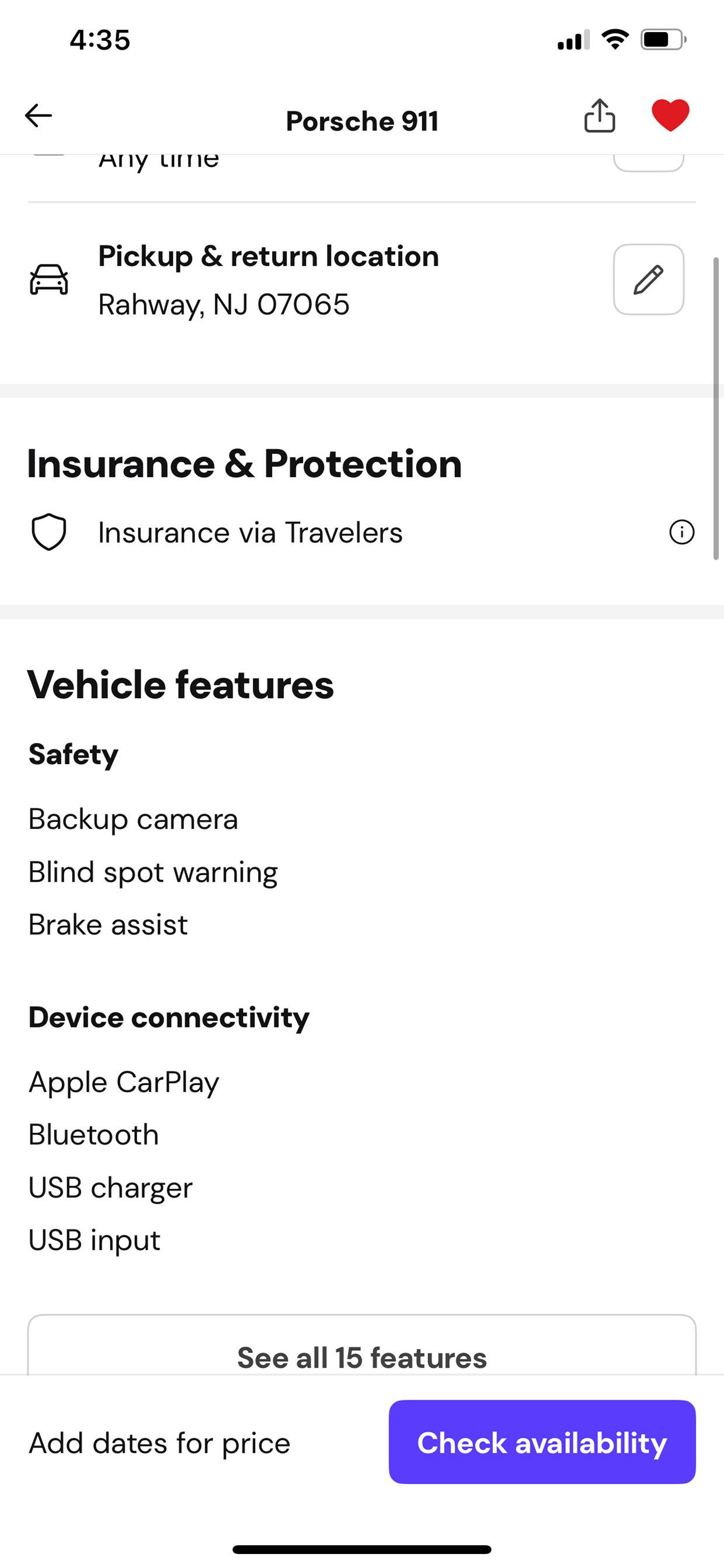The image size is (724, 1568).
Task: Tap the Porsche 911 title
Action: (362, 120)
